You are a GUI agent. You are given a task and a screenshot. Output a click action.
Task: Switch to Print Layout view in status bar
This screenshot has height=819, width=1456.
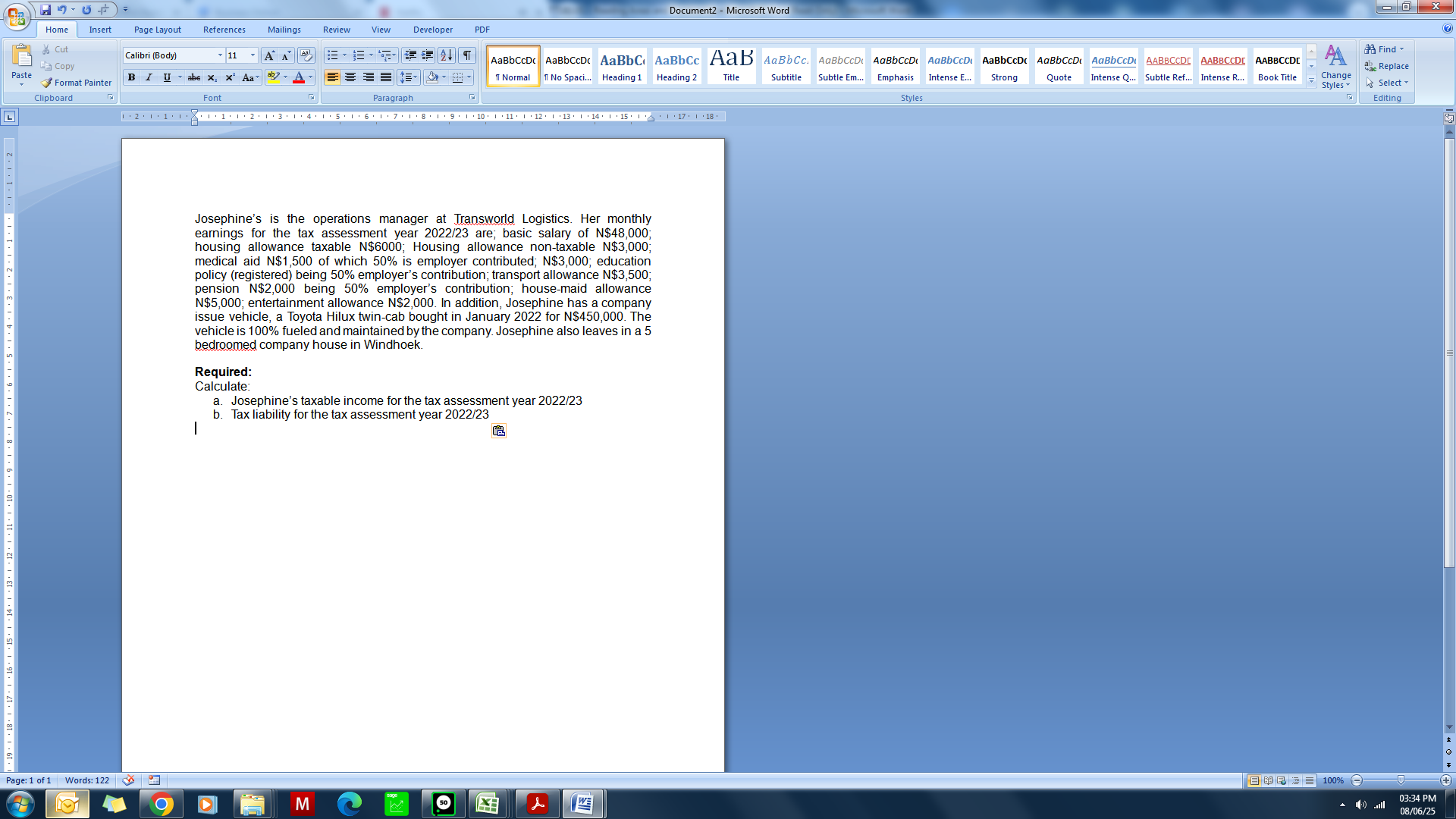pos(1254,780)
